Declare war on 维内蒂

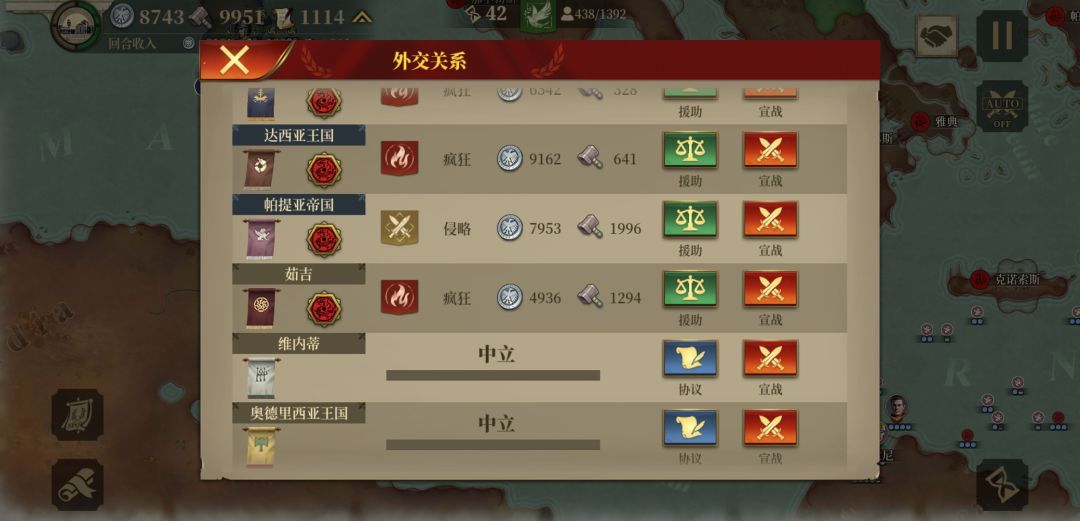[770, 358]
